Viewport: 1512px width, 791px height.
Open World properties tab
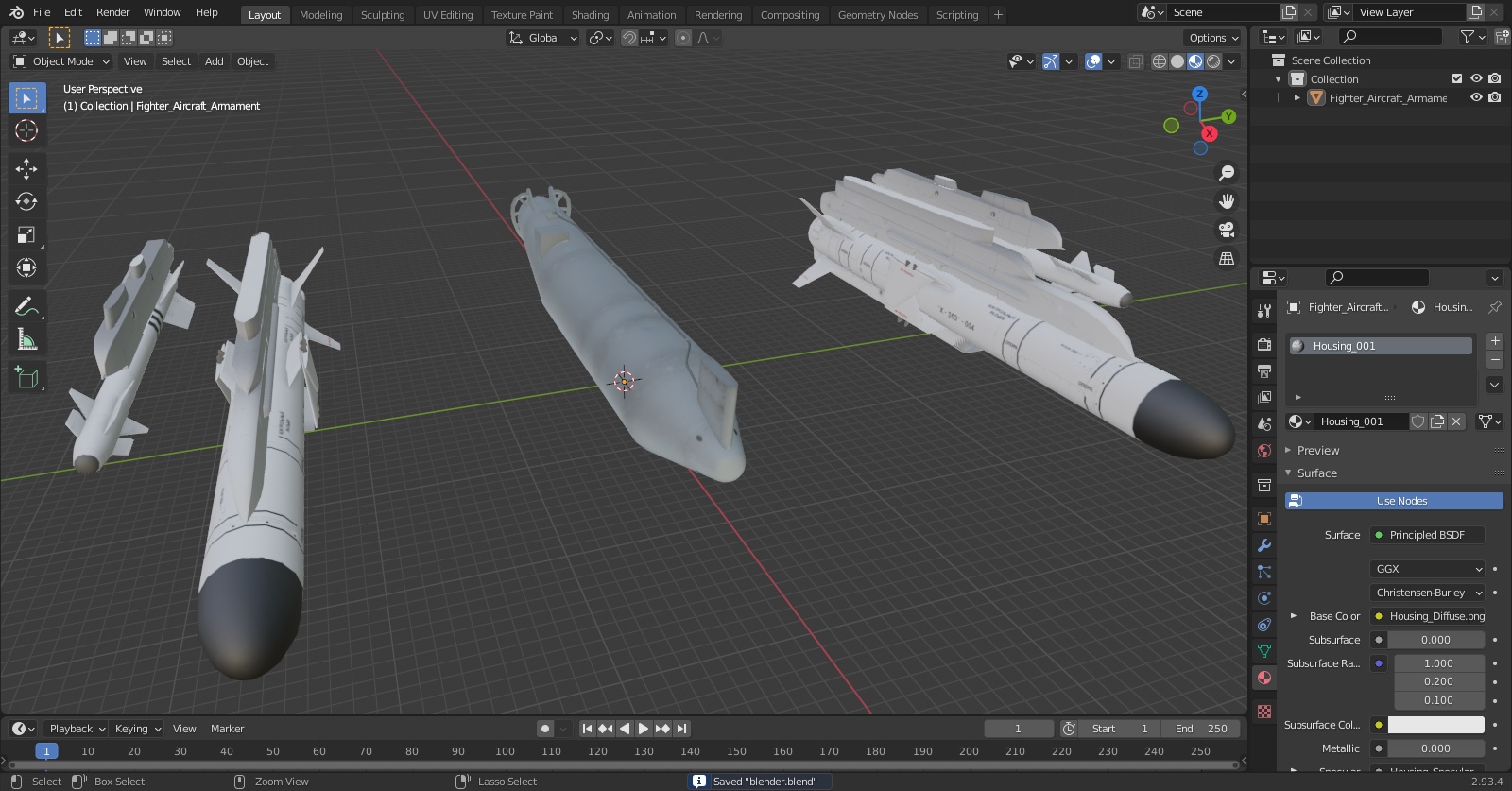click(1264, 451)
